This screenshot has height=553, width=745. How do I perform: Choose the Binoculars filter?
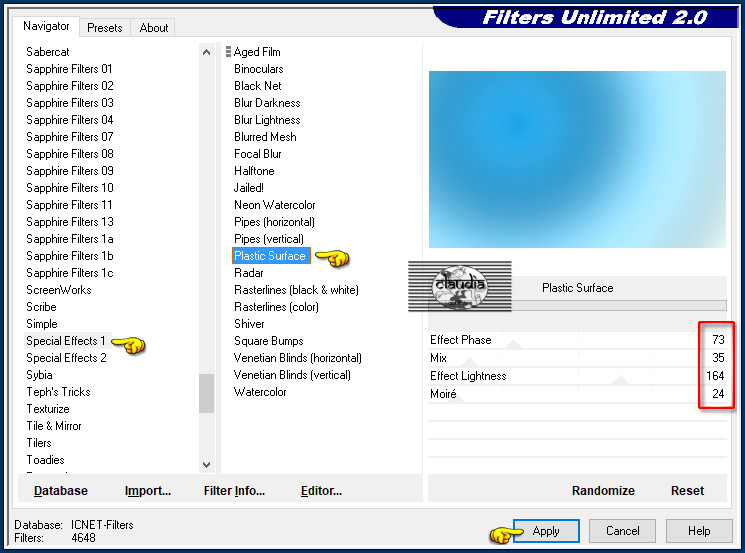(x=258, y=69)
